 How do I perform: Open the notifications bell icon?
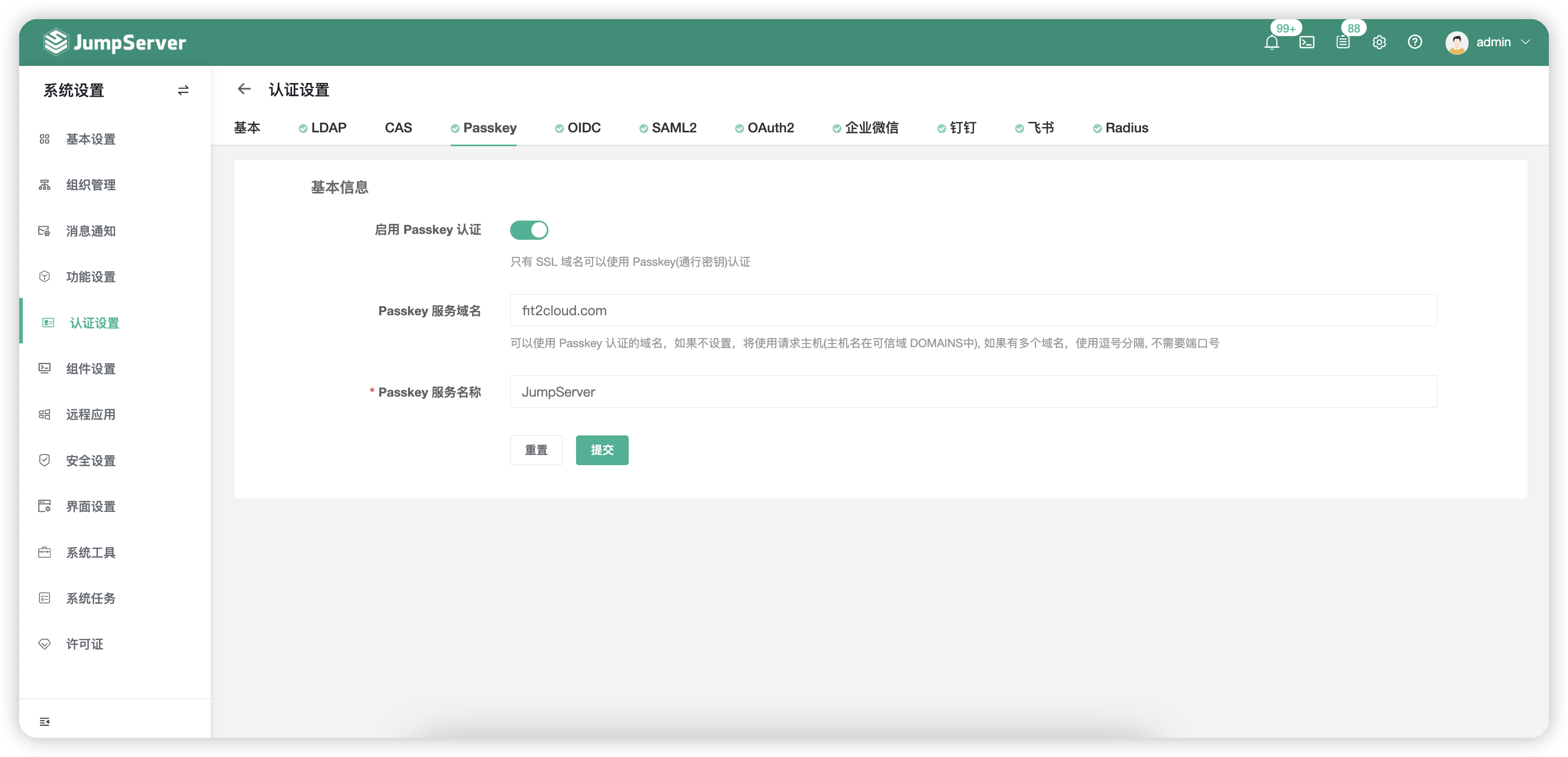point(1271,43)
